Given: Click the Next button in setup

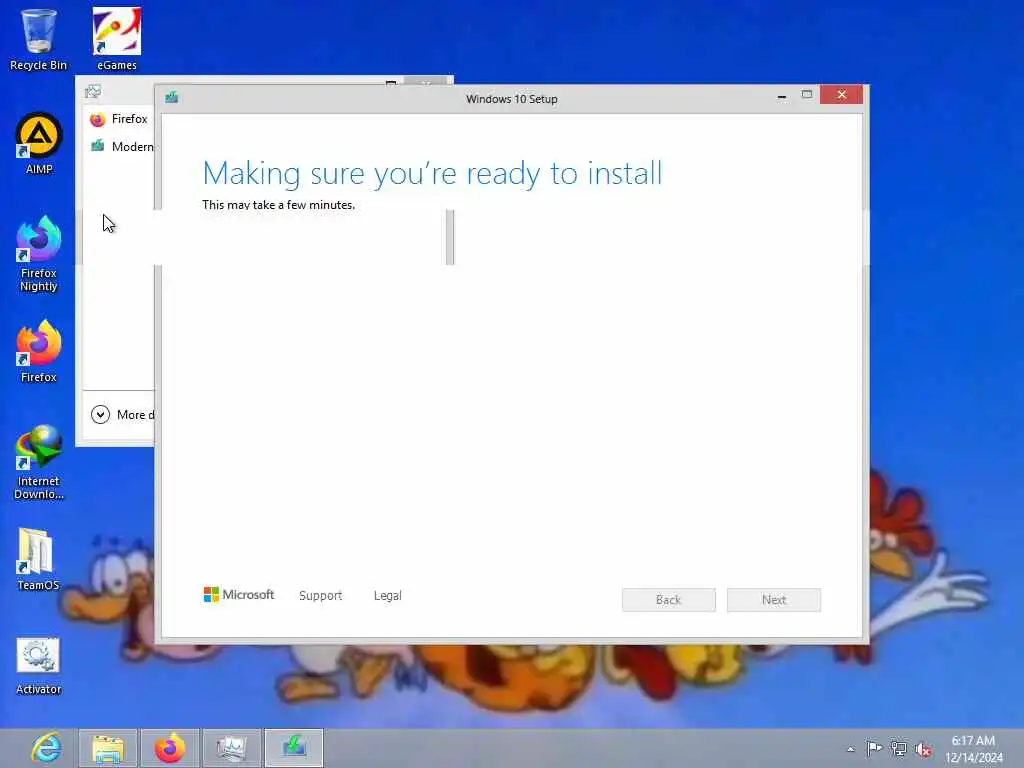Looking at the screenshot, I should [x=774, y=600].
